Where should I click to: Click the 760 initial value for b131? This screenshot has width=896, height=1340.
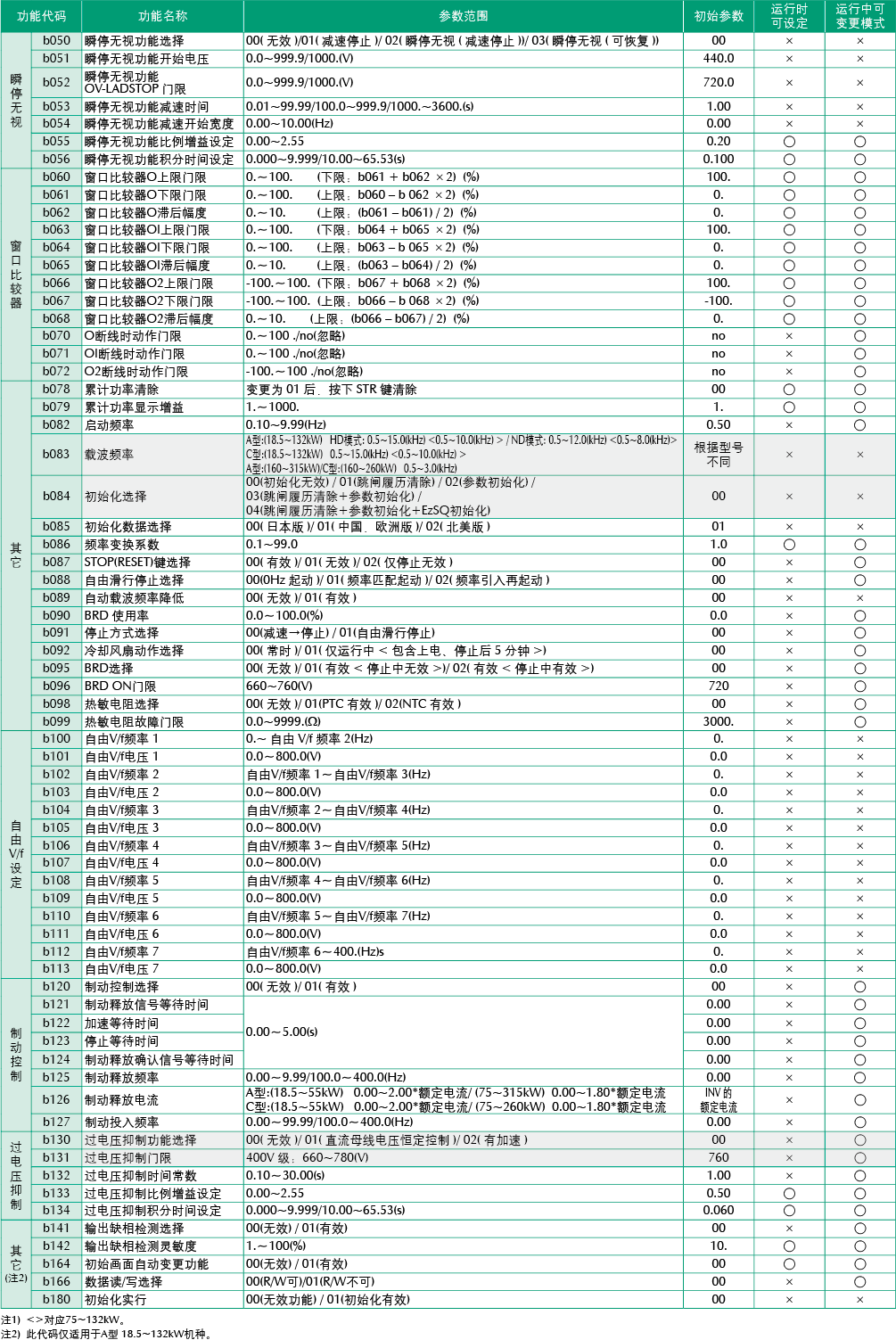tap(718, 1158)
